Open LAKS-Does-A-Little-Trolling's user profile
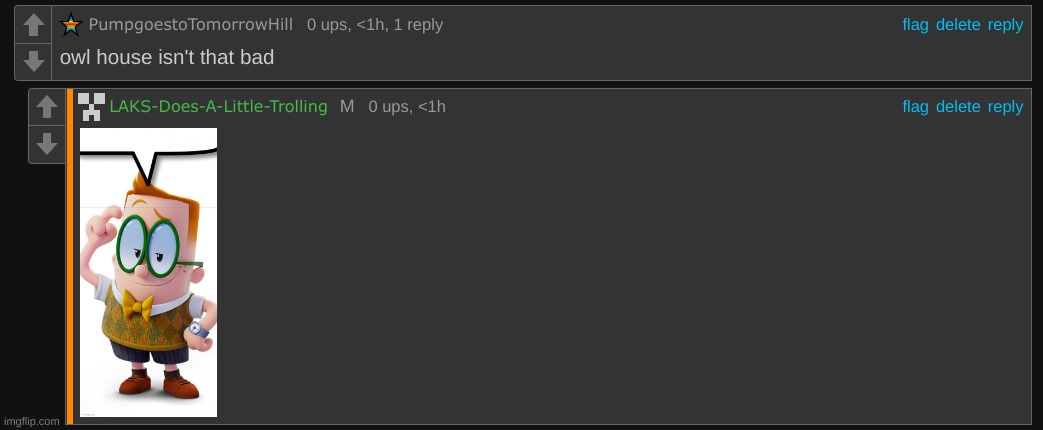Image resolution: width=1043 pixels, height=430 pixels. (218, 107)
